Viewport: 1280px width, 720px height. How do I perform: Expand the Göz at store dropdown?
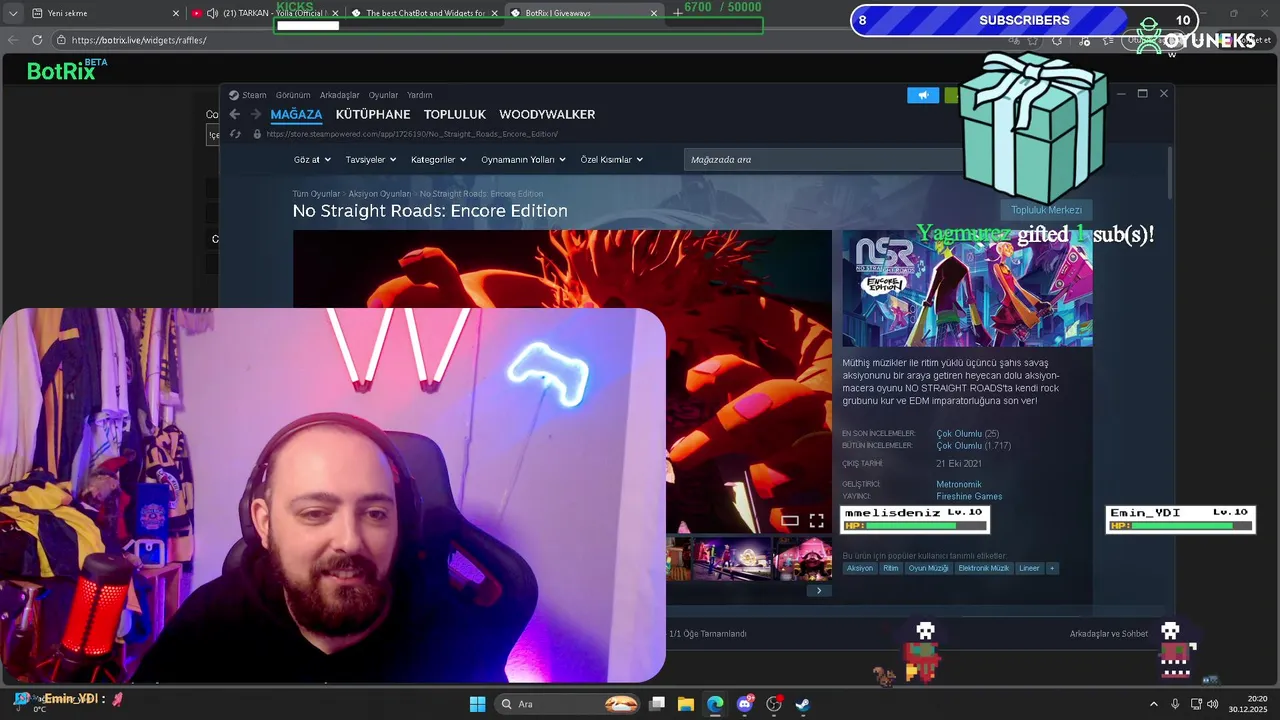pyautogui.click(x=312, y=159)
